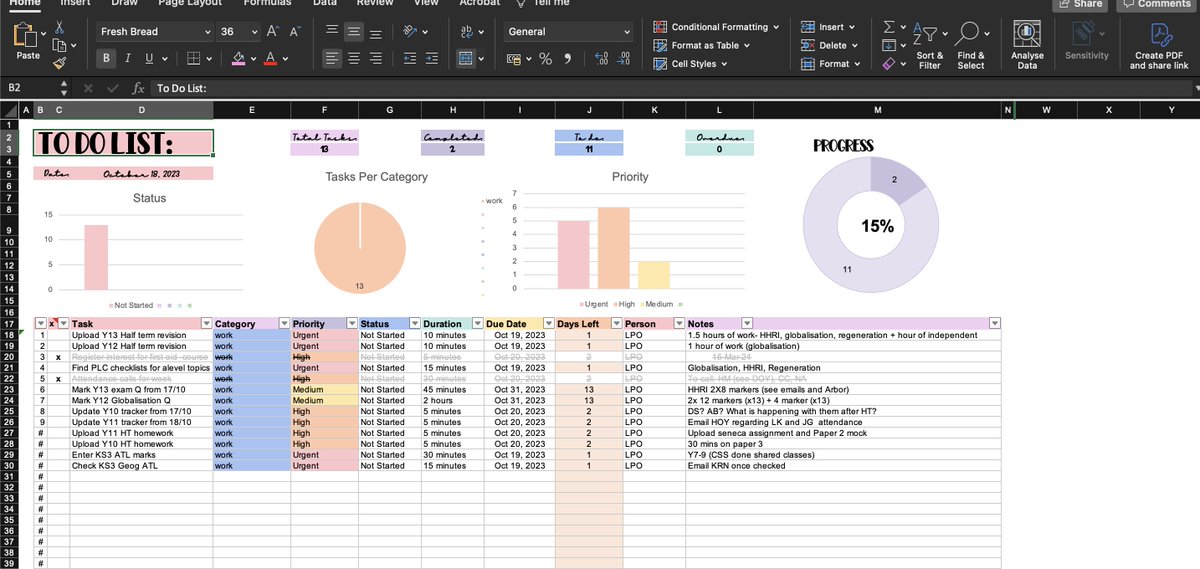
Task: Open the Data ribbon tab
Action: point(325,3)
